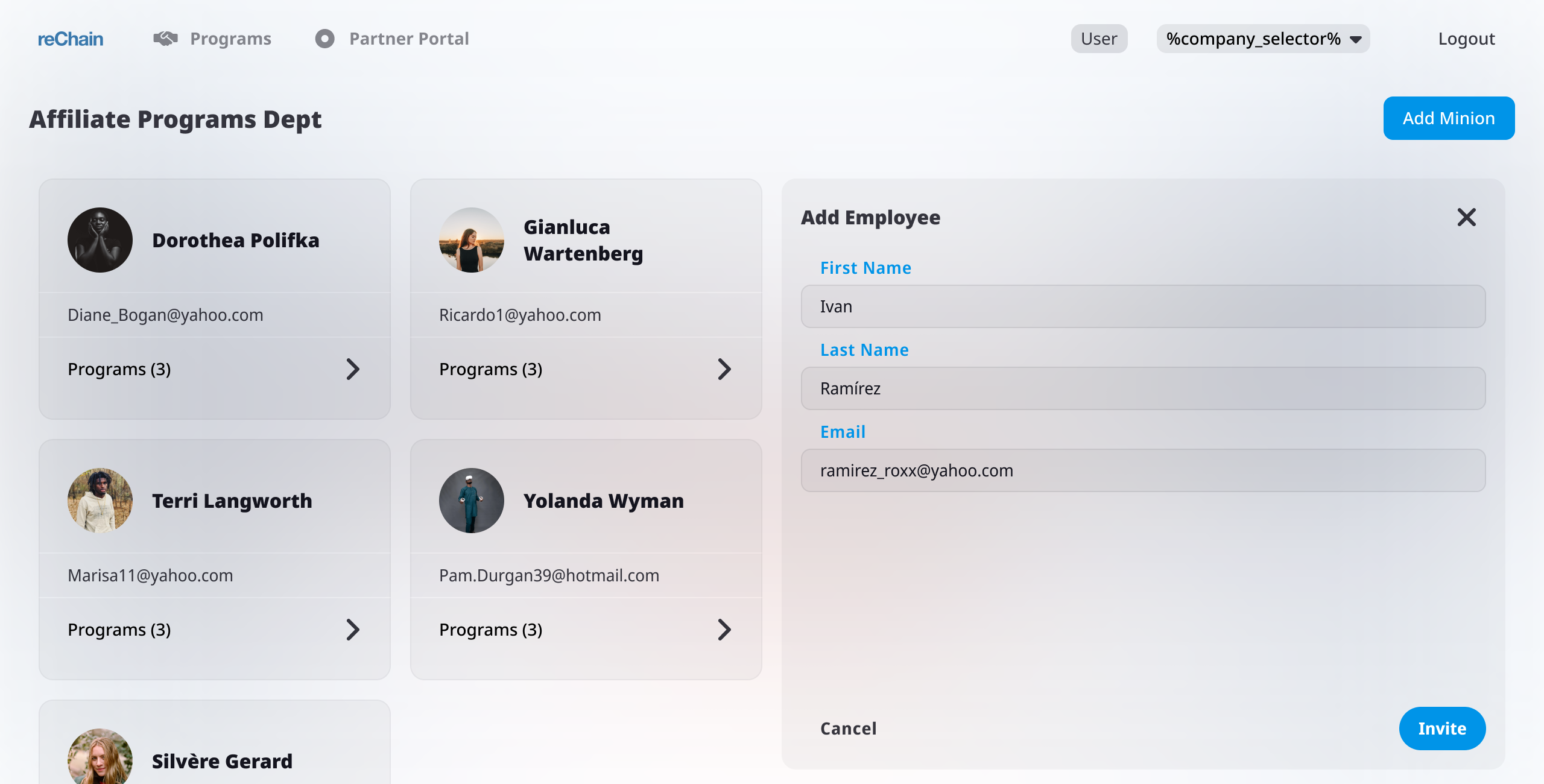This screenshot has height=784, width=1544.
Task: Expand Yolanda Wyman's Programs chevron
Action: click(724, 630)
